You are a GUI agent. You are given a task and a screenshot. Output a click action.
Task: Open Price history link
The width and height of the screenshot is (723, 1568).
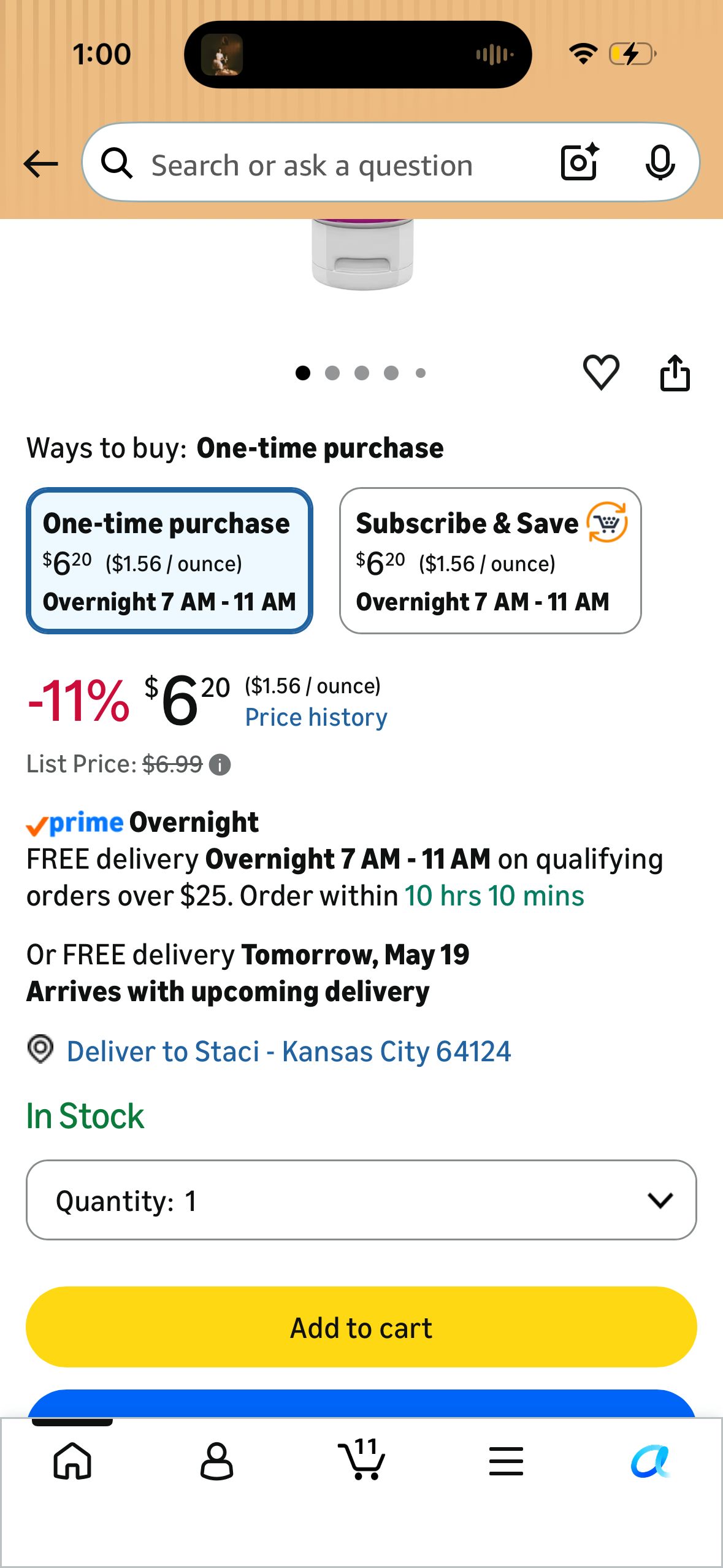316,717
